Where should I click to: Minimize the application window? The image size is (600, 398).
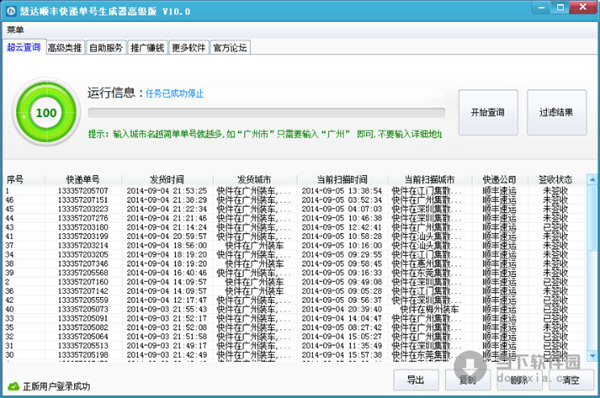(x=542, y=7)
